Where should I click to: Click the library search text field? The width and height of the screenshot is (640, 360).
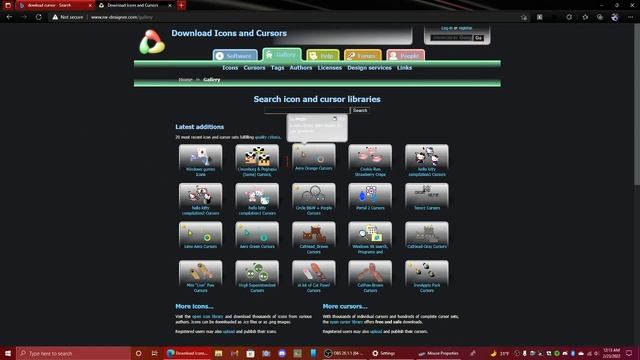tap(307, 110)
